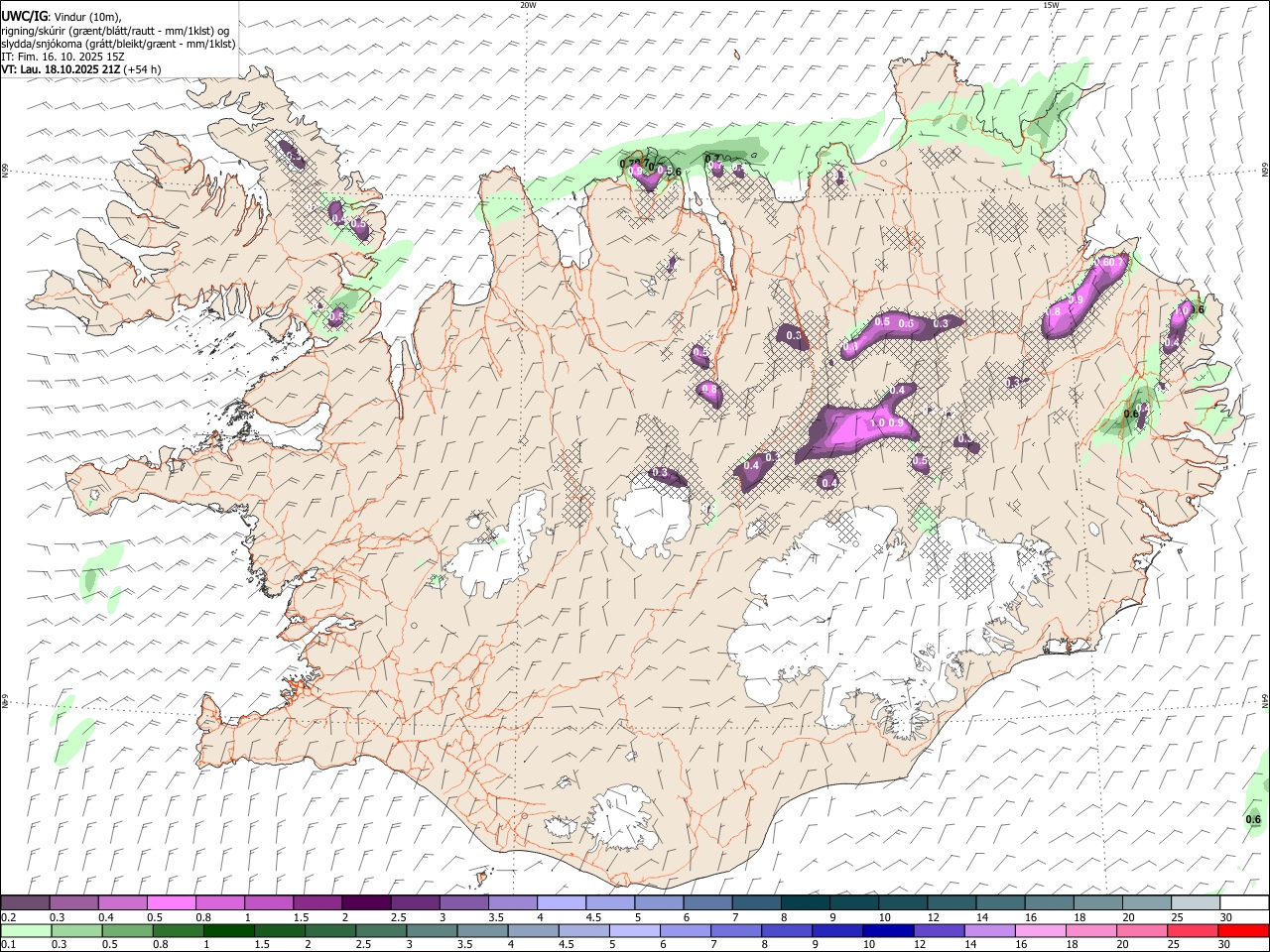Select the dark purple-grey 0.2 swatch, upper legend

(x=26, y=903)
